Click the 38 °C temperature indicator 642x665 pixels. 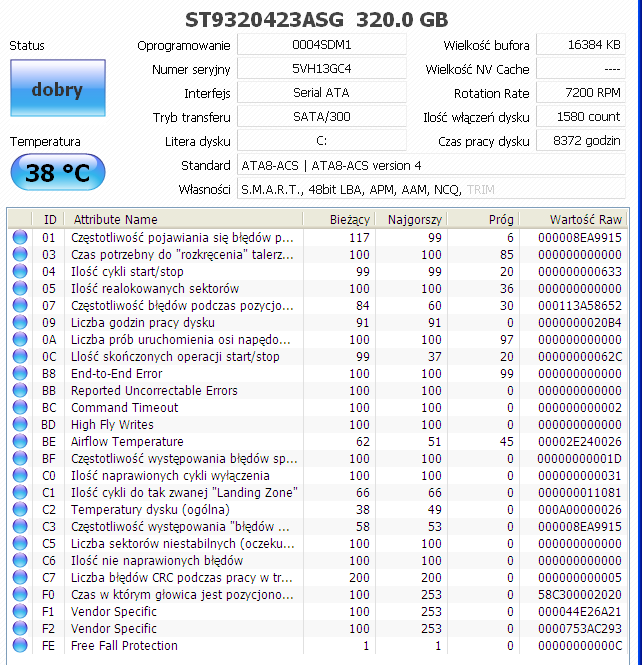point(58,172)
